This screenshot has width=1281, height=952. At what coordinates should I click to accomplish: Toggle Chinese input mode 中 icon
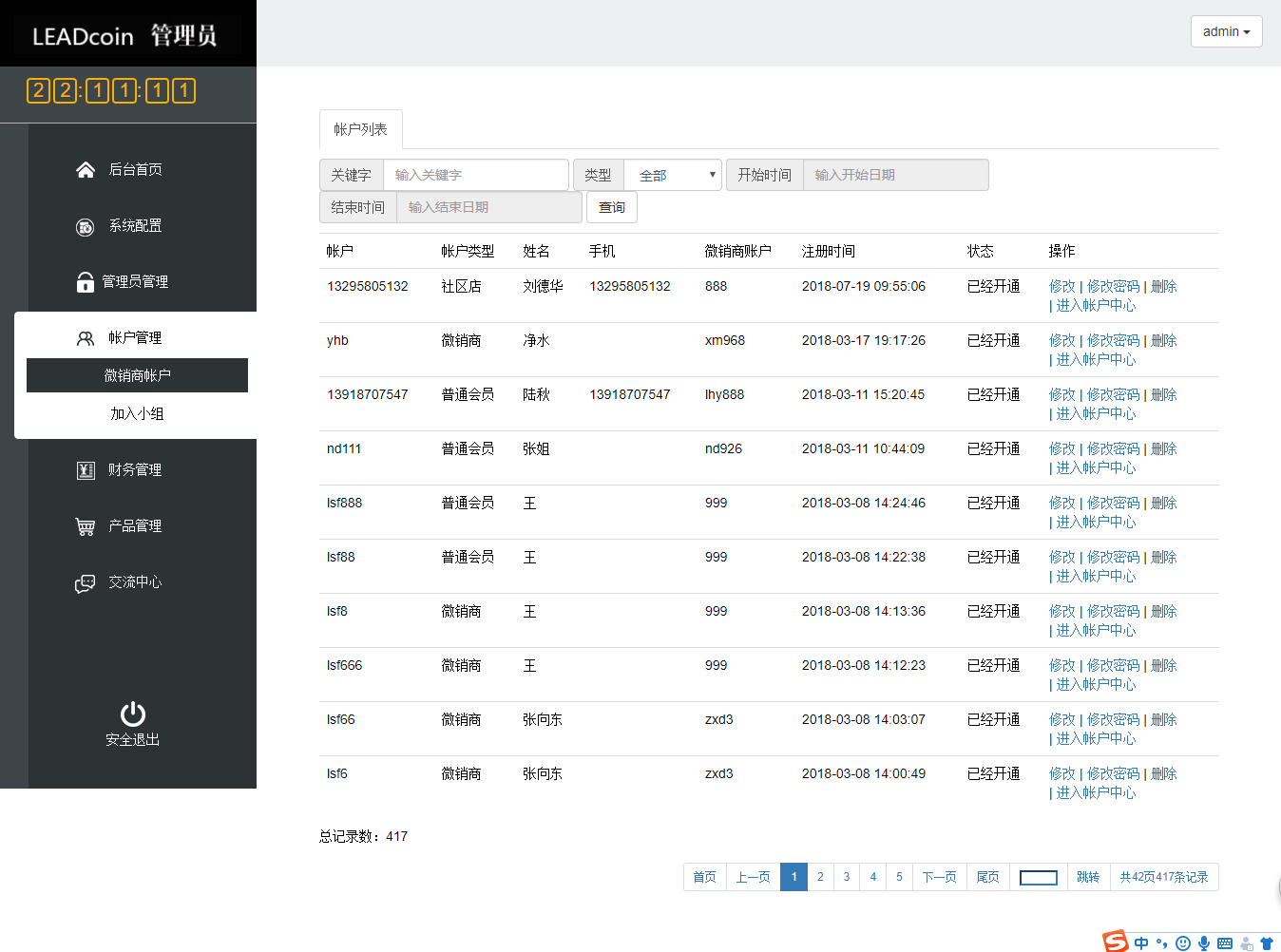pos(1141,942)
